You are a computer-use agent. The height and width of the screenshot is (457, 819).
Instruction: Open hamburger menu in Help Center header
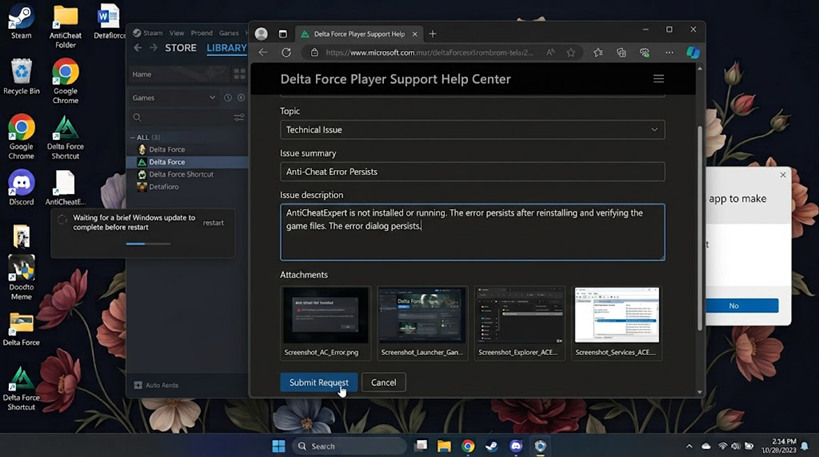[x=659, y=78]
